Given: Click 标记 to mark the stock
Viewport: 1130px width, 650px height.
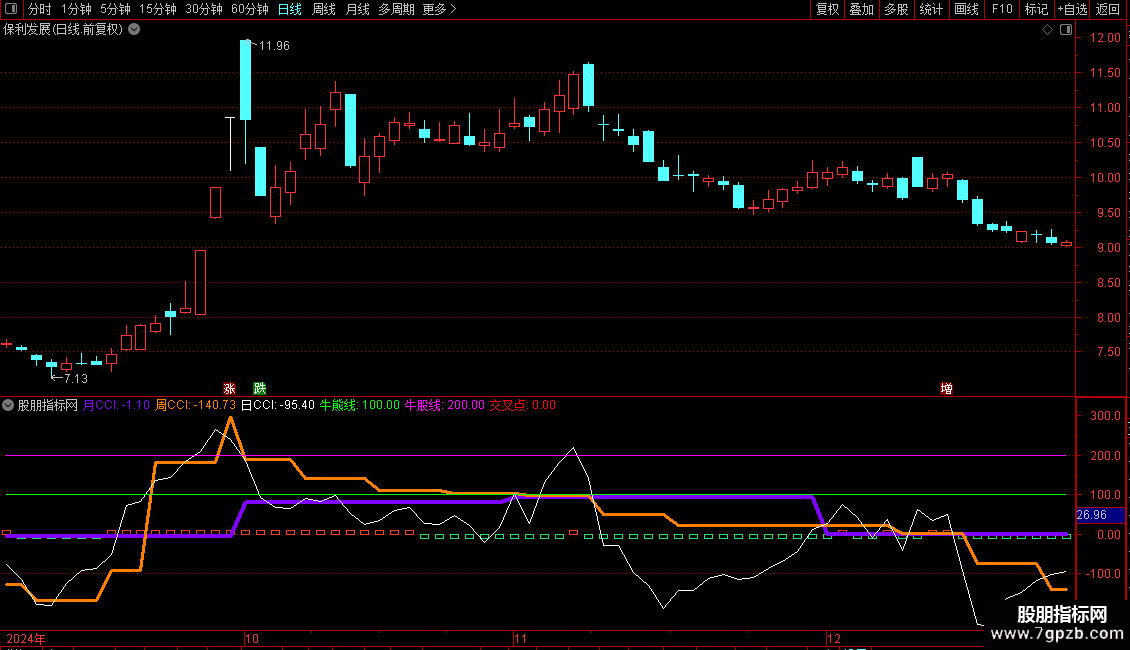Looking at the screenshot, I should pyautogui.click(x=1036, y=10).
